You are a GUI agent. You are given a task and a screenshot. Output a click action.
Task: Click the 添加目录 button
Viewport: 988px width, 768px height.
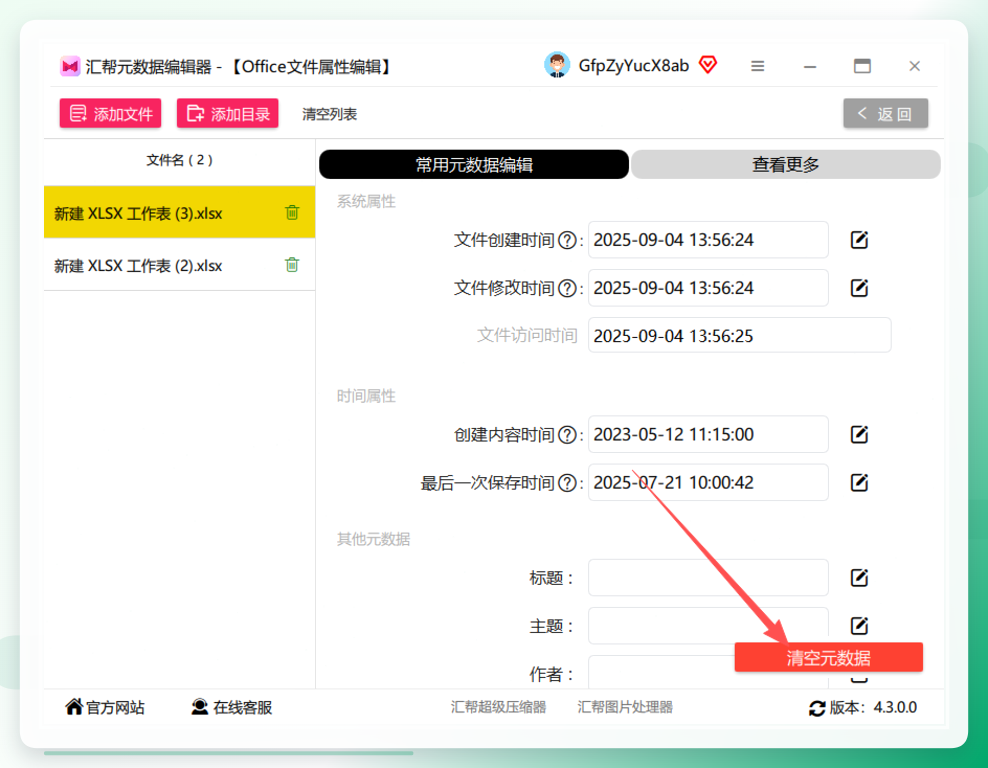[227, 113]
